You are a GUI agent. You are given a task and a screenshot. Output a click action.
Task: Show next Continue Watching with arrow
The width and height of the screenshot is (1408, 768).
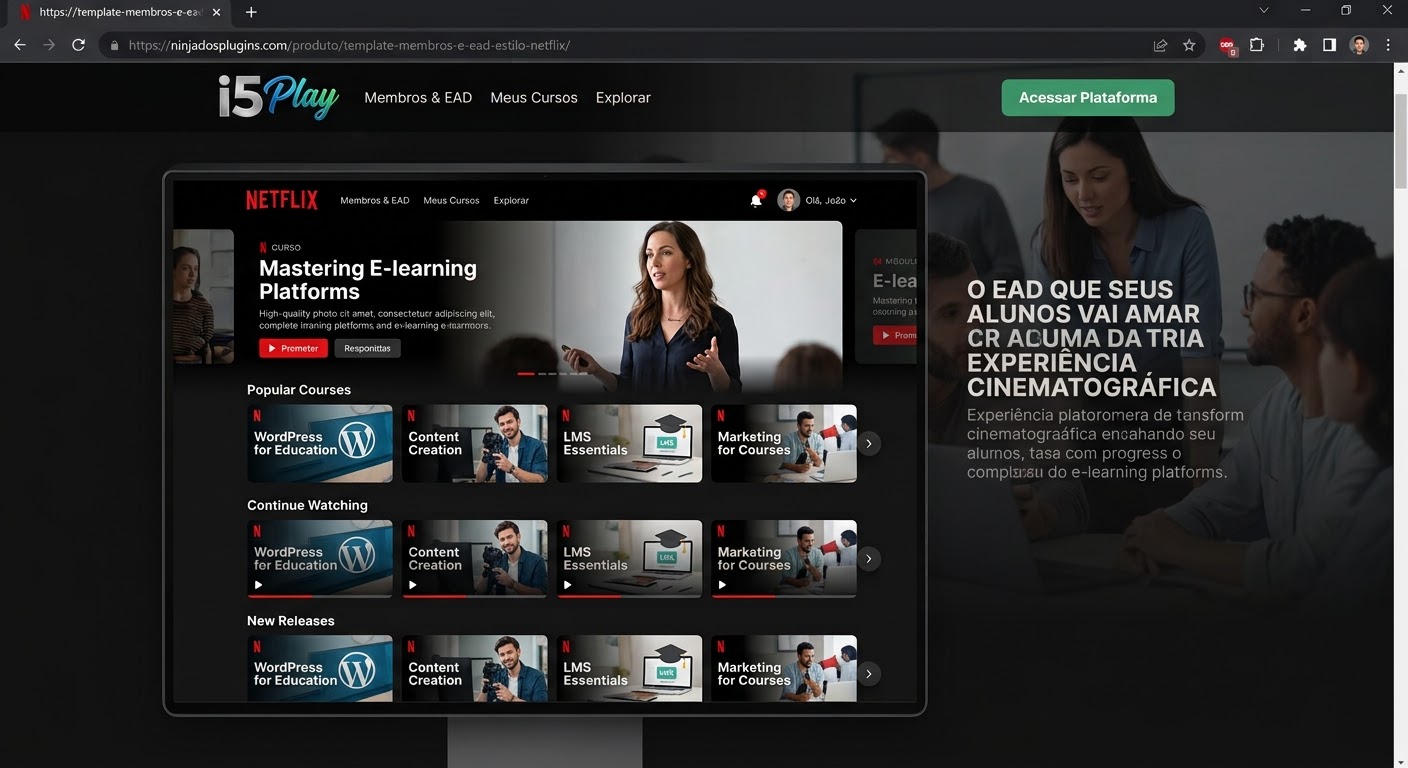tap(869, 558)
